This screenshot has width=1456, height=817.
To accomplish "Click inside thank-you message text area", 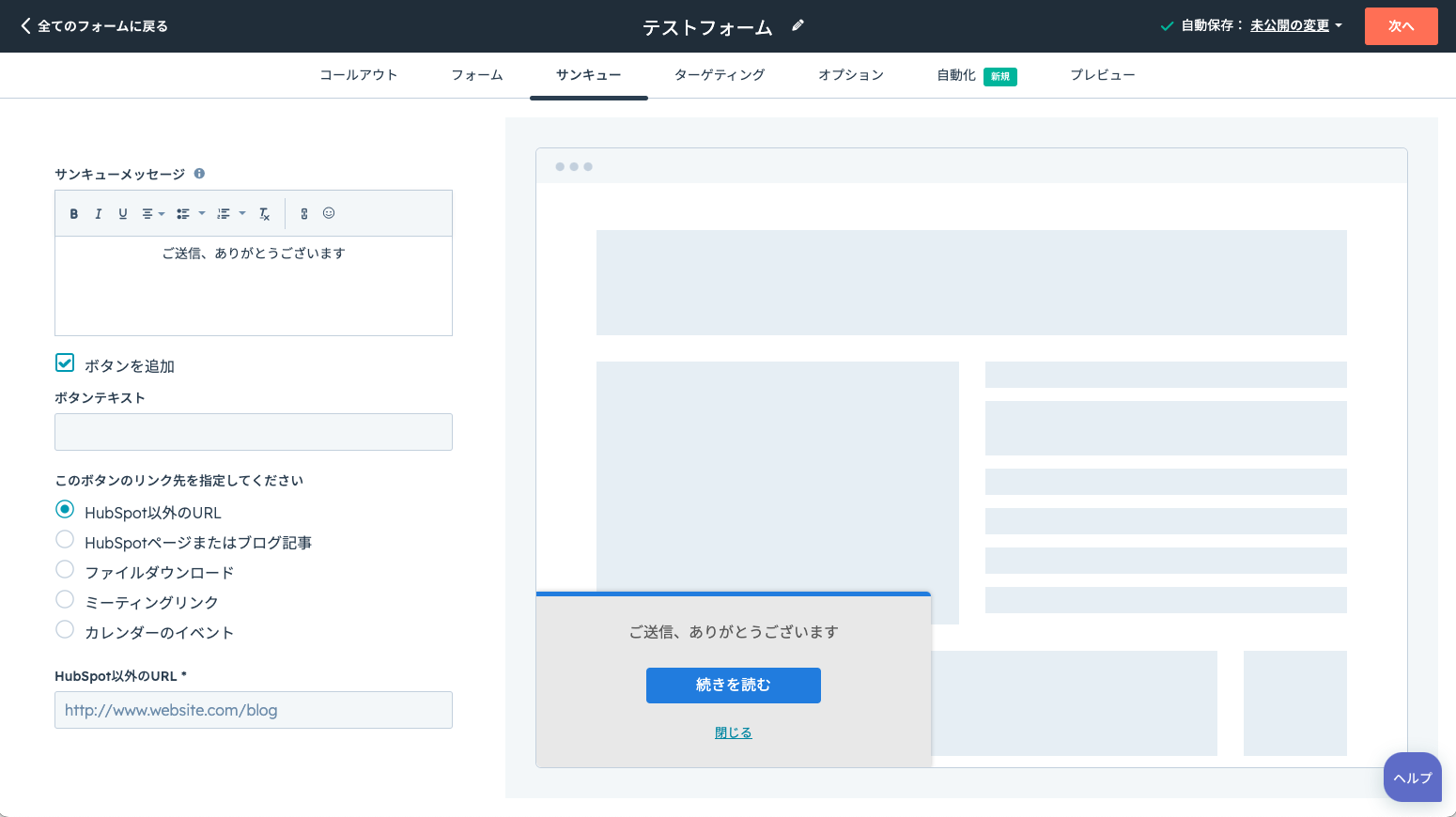I will tap(254, 285).
